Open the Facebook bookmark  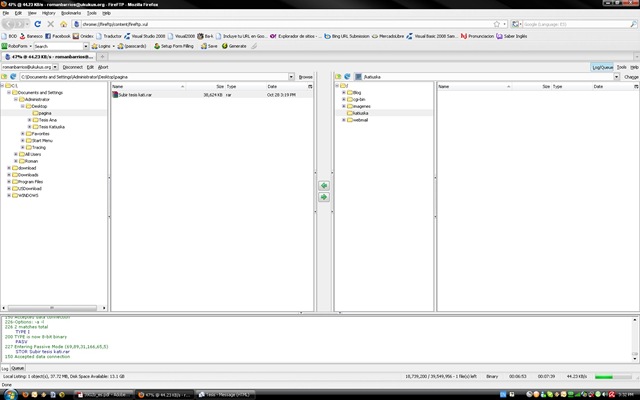pyautogui.click(x=58, y=36)
